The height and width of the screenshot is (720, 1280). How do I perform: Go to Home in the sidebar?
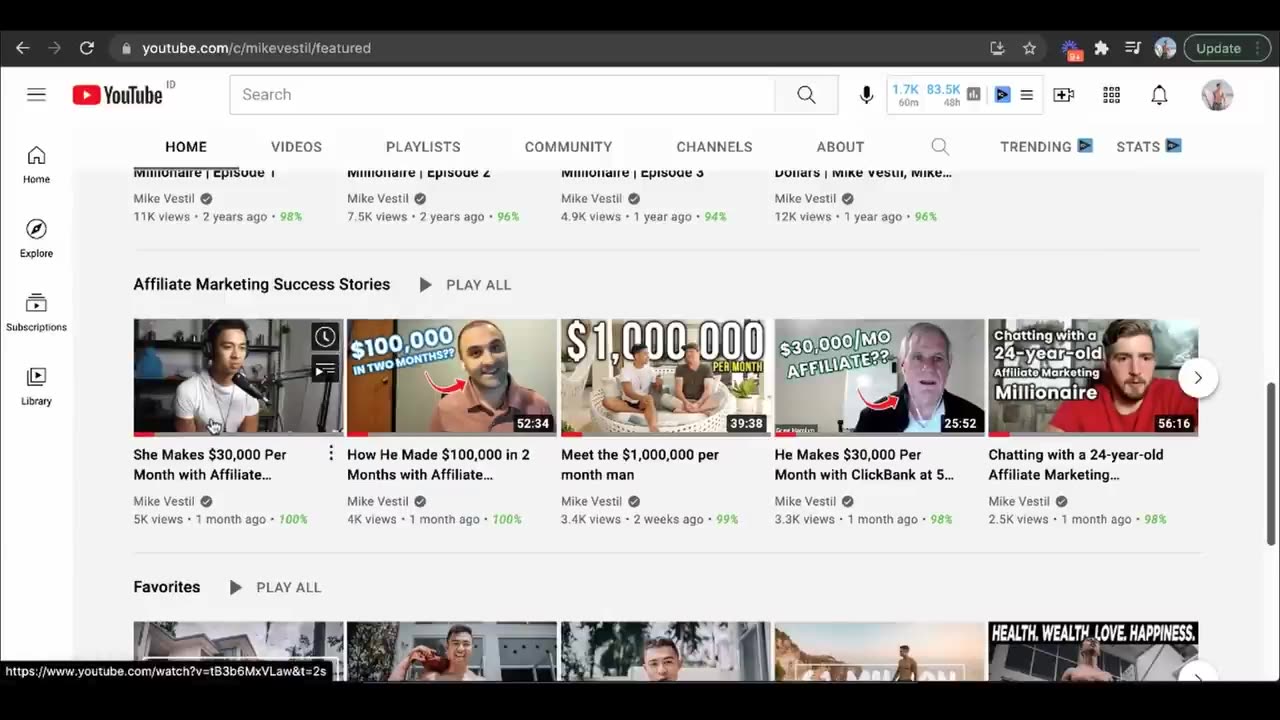point(36,165)
